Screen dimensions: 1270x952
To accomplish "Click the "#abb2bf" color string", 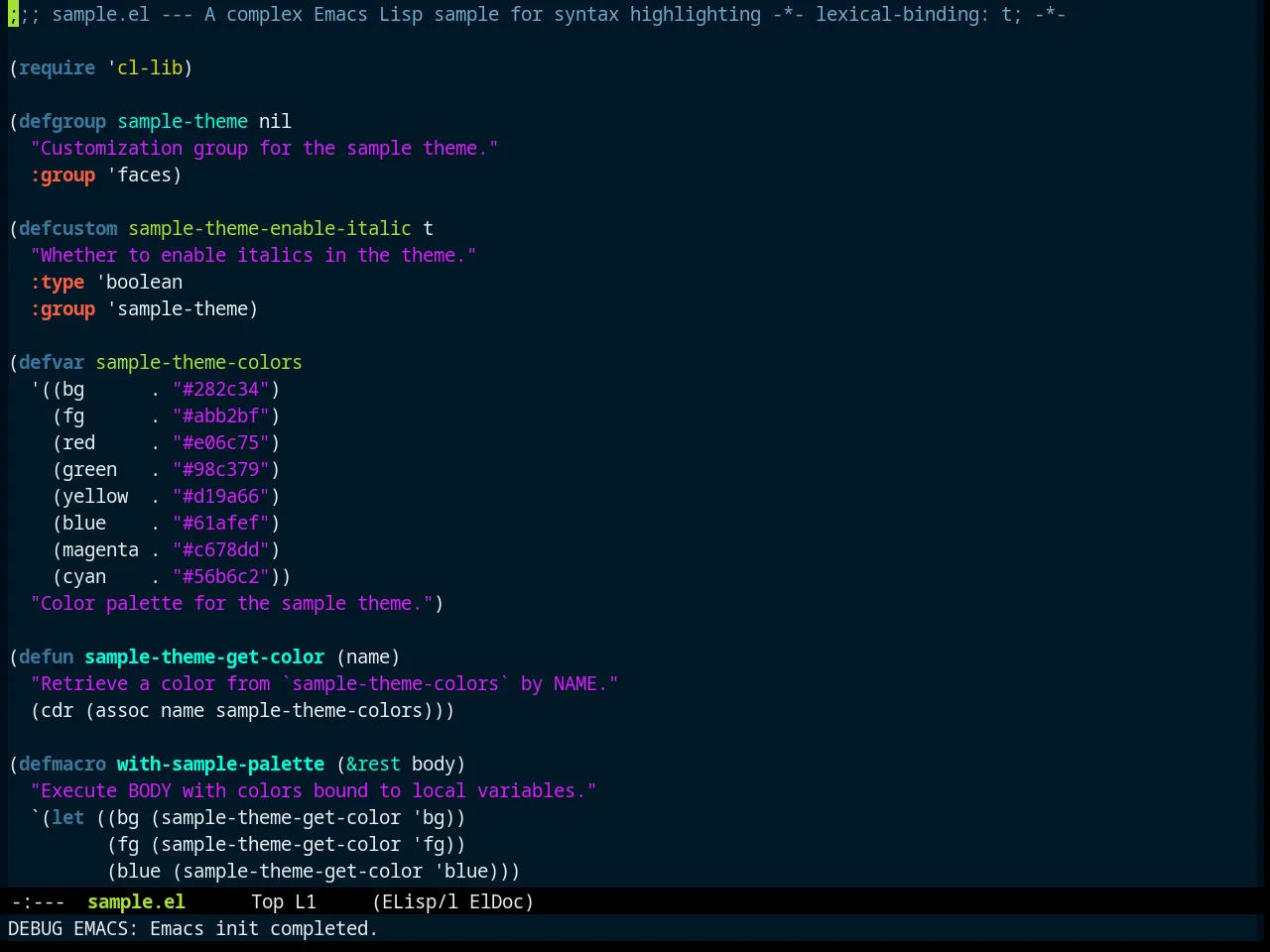I will pos(221,416).
